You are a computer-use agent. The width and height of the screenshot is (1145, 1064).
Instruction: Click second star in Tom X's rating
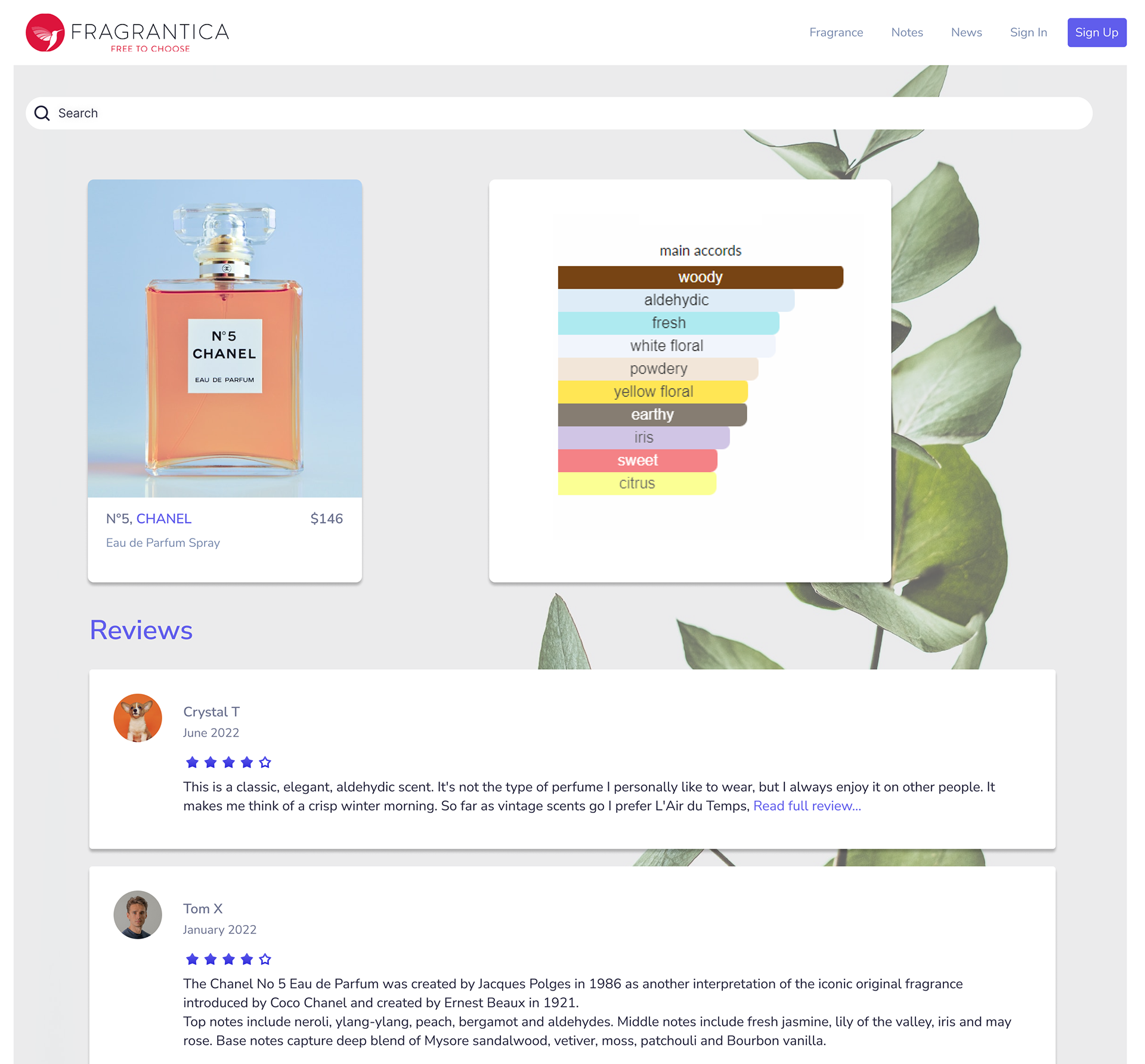pyautogui.click(x=211, y=959)
